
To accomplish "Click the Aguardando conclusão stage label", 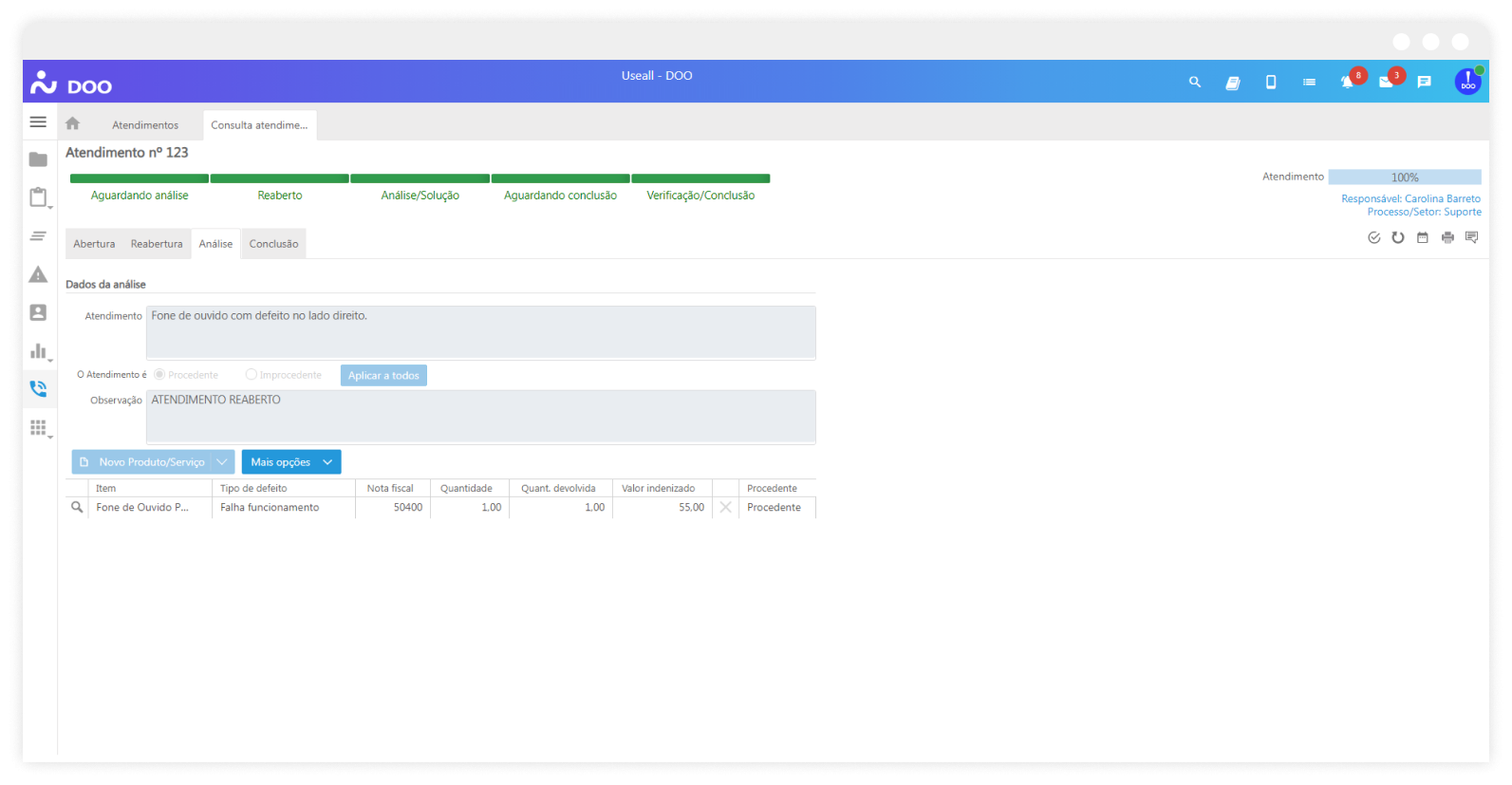I will click(x=560, y=196).
